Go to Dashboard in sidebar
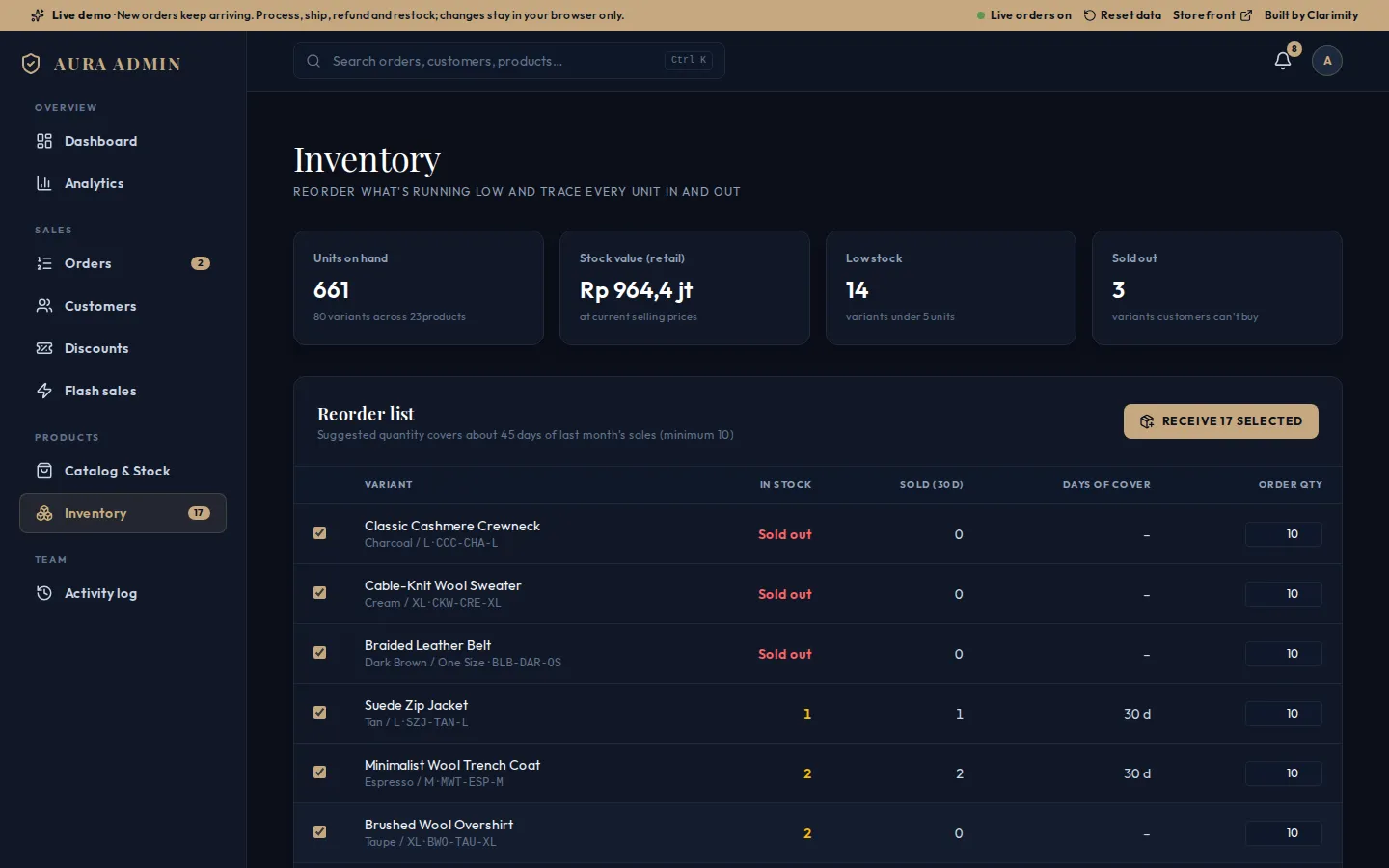The image size is (1389, 868). pyautogui.click(x=123, y=141)
